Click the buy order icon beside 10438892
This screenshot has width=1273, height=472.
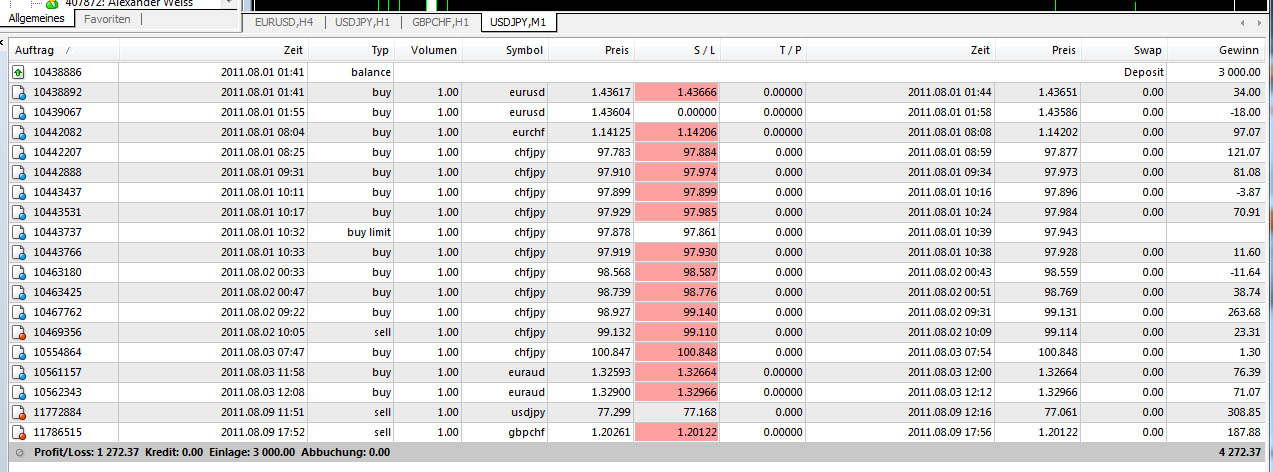coord(19,93)
